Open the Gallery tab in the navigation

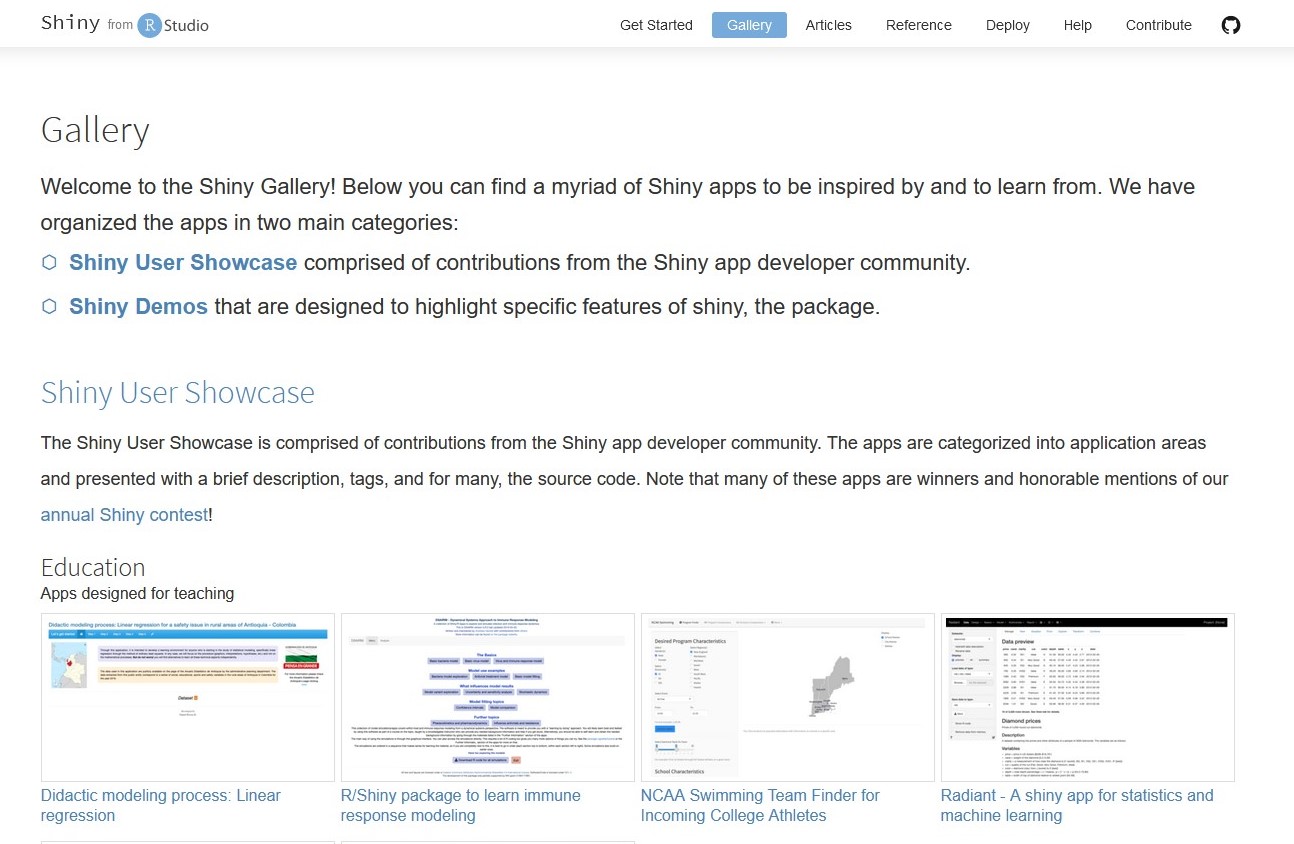748,25
